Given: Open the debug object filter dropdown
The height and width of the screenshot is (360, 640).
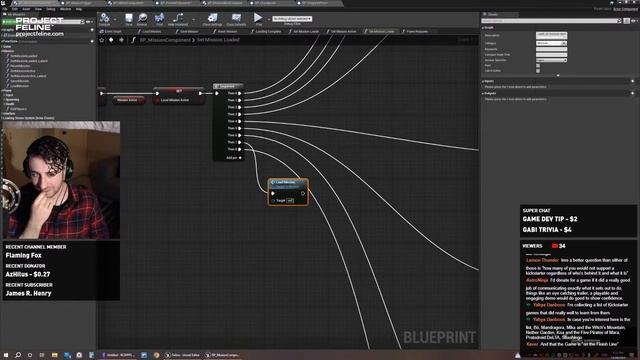Looking at the screenshot, I should click(292, 19).
